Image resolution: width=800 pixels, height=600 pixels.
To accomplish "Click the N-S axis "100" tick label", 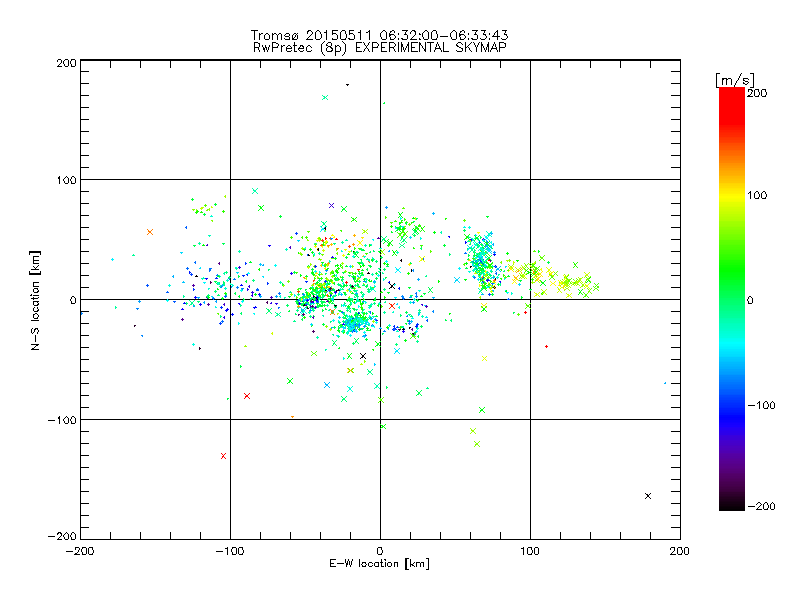I will 66,180.
